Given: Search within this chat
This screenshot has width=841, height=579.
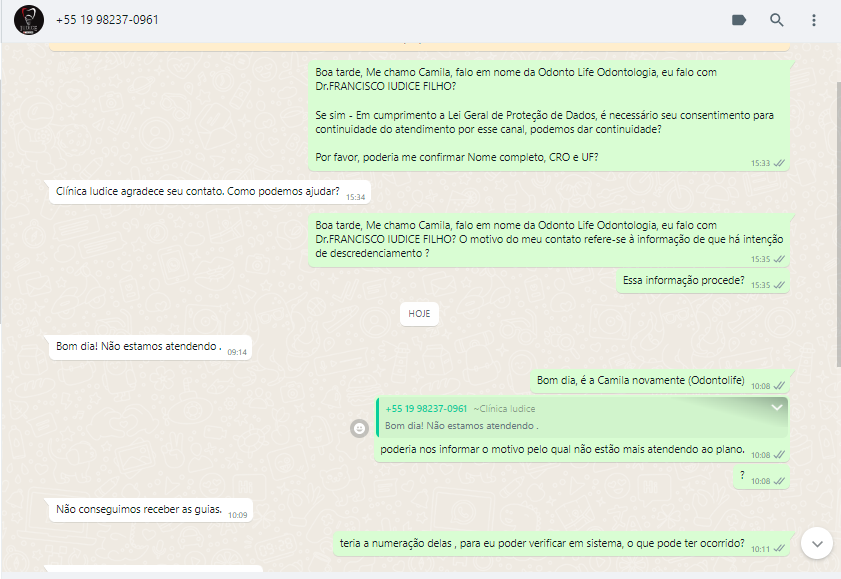Looking at the screenshot, I should coord(776,20).
